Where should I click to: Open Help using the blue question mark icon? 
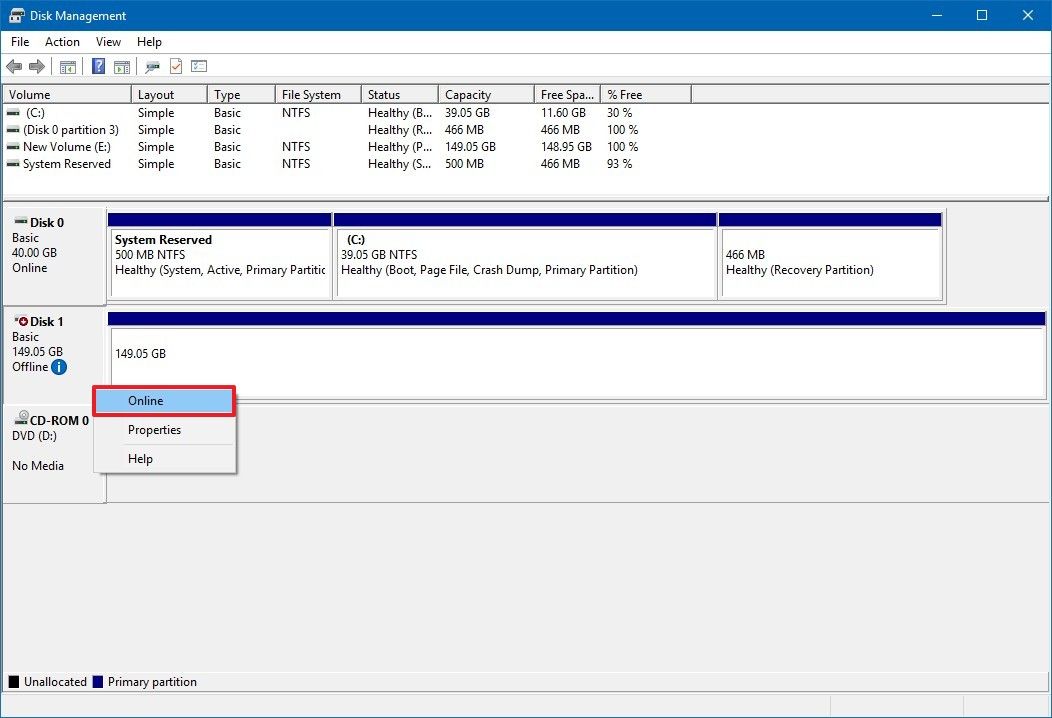(97, 66)
